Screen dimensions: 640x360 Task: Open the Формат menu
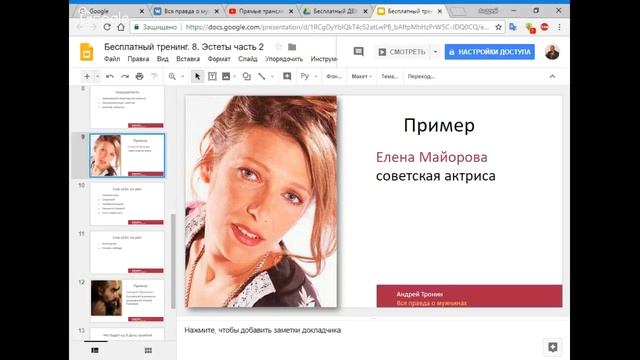(x=219, y=59)
